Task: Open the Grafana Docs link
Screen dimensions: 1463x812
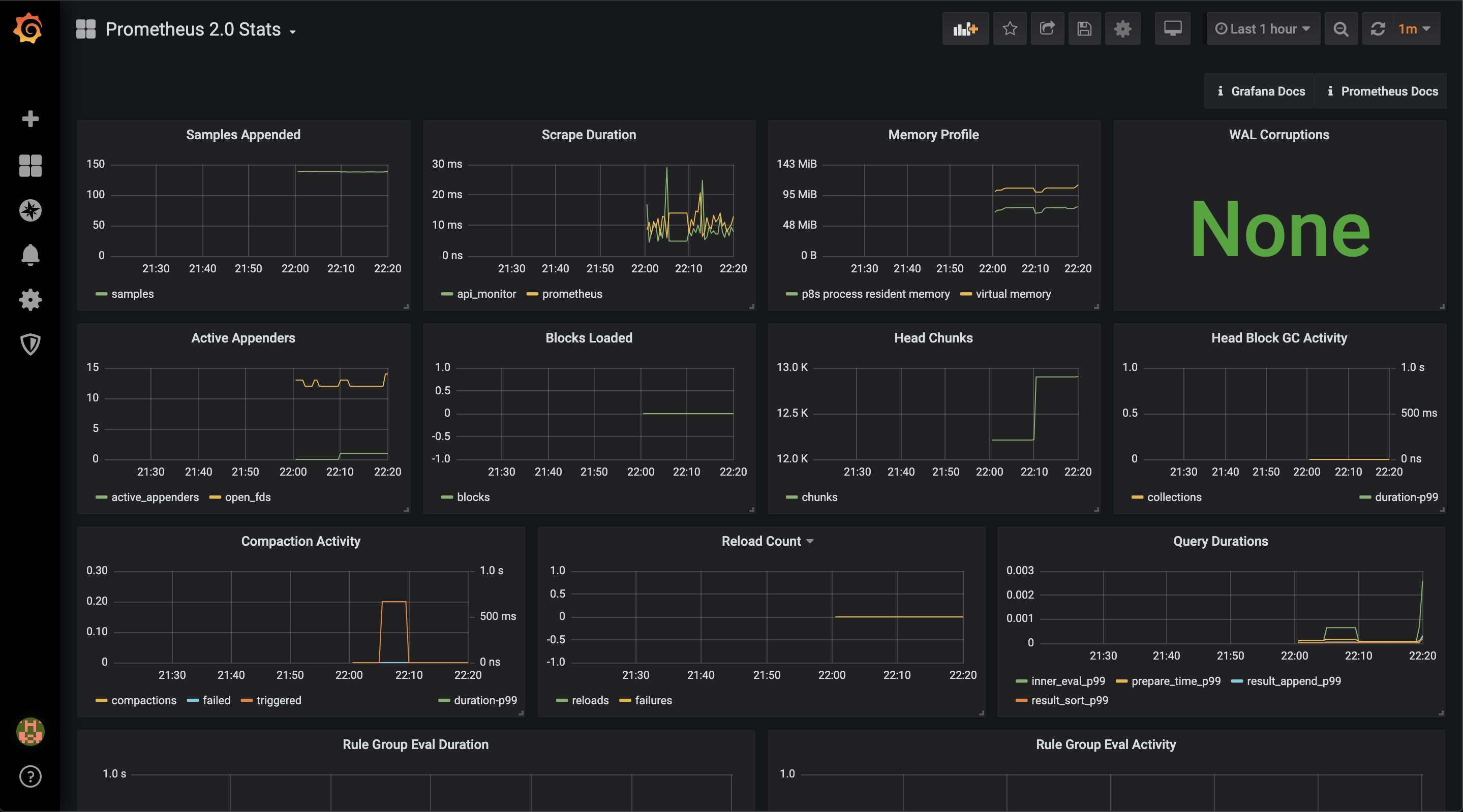Action: click(x=1260, y=91)
